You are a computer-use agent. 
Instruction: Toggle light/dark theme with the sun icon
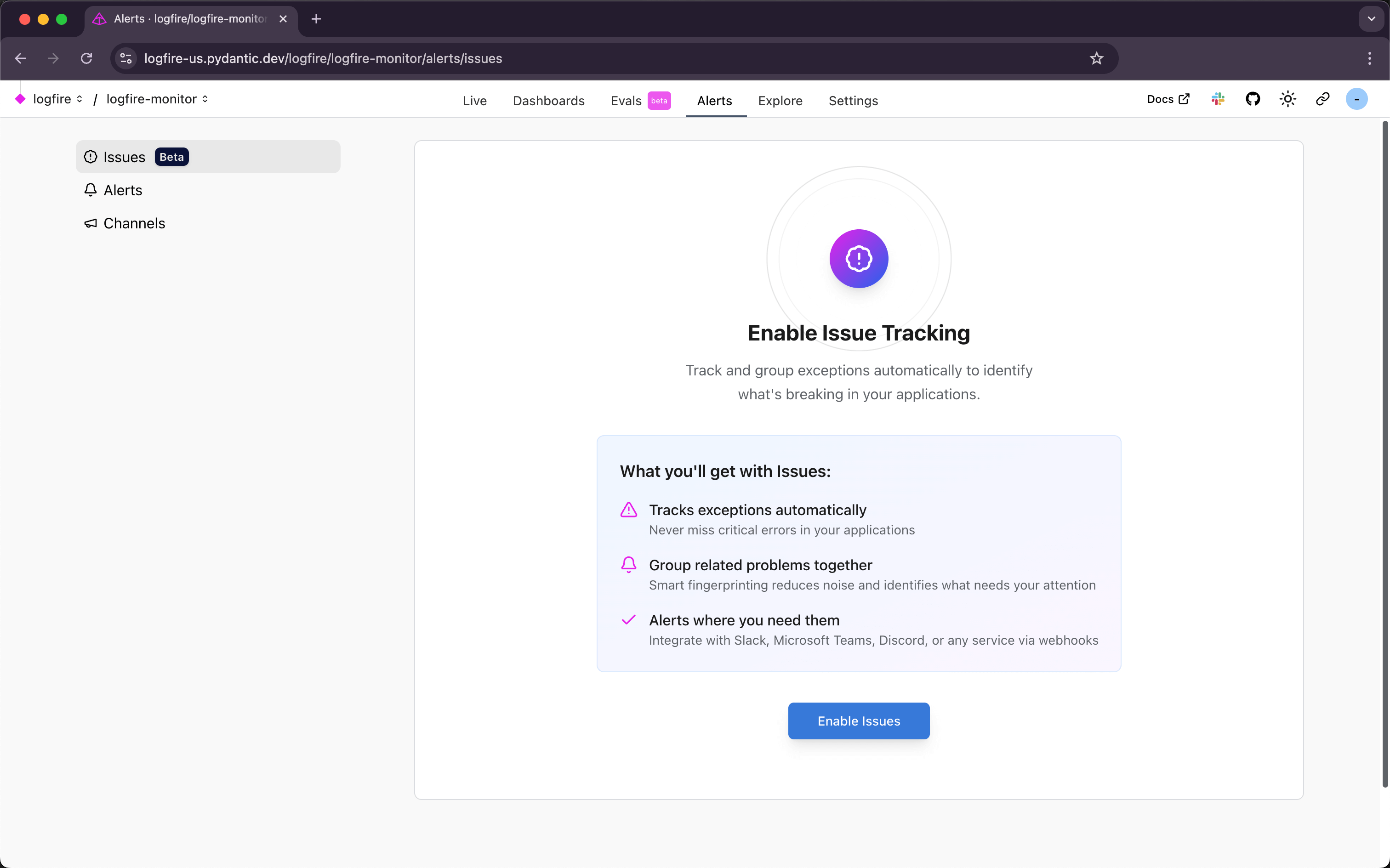1287,99
